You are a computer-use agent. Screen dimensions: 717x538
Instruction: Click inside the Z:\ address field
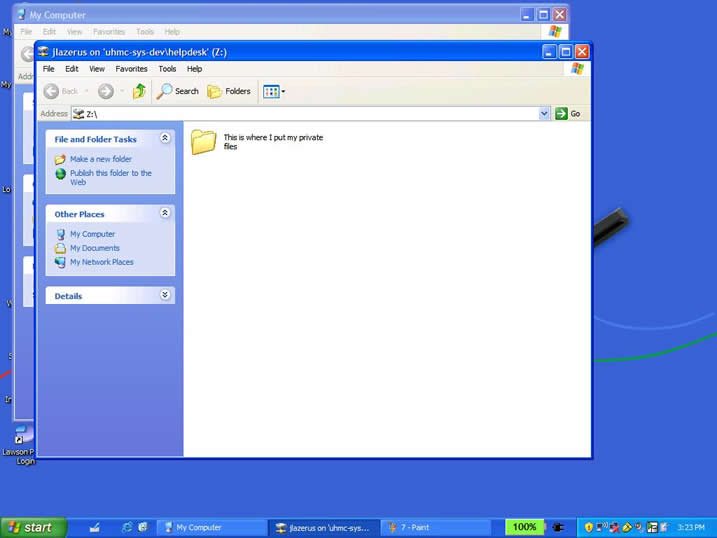(300, 114)
